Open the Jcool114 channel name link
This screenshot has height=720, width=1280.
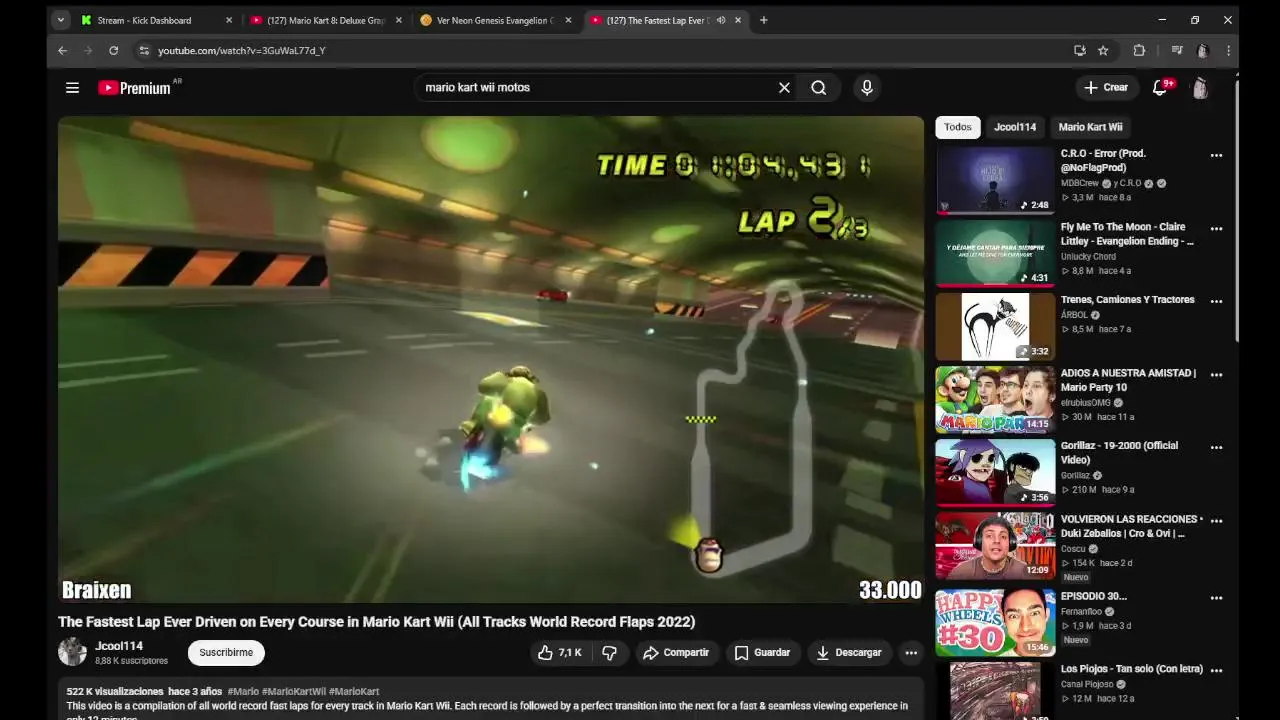(119, 646)
